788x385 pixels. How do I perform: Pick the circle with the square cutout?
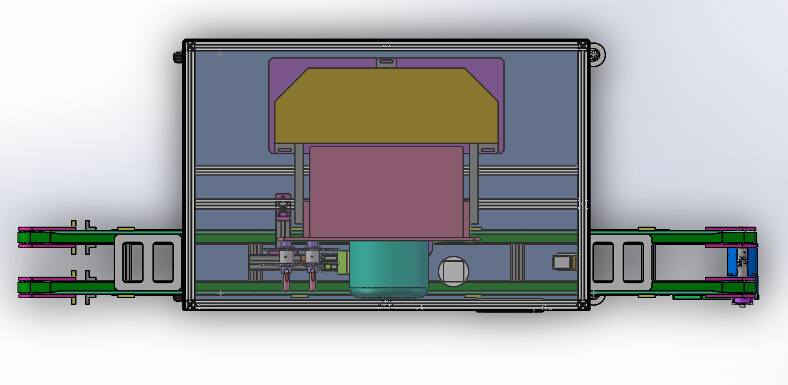(453, 270)
